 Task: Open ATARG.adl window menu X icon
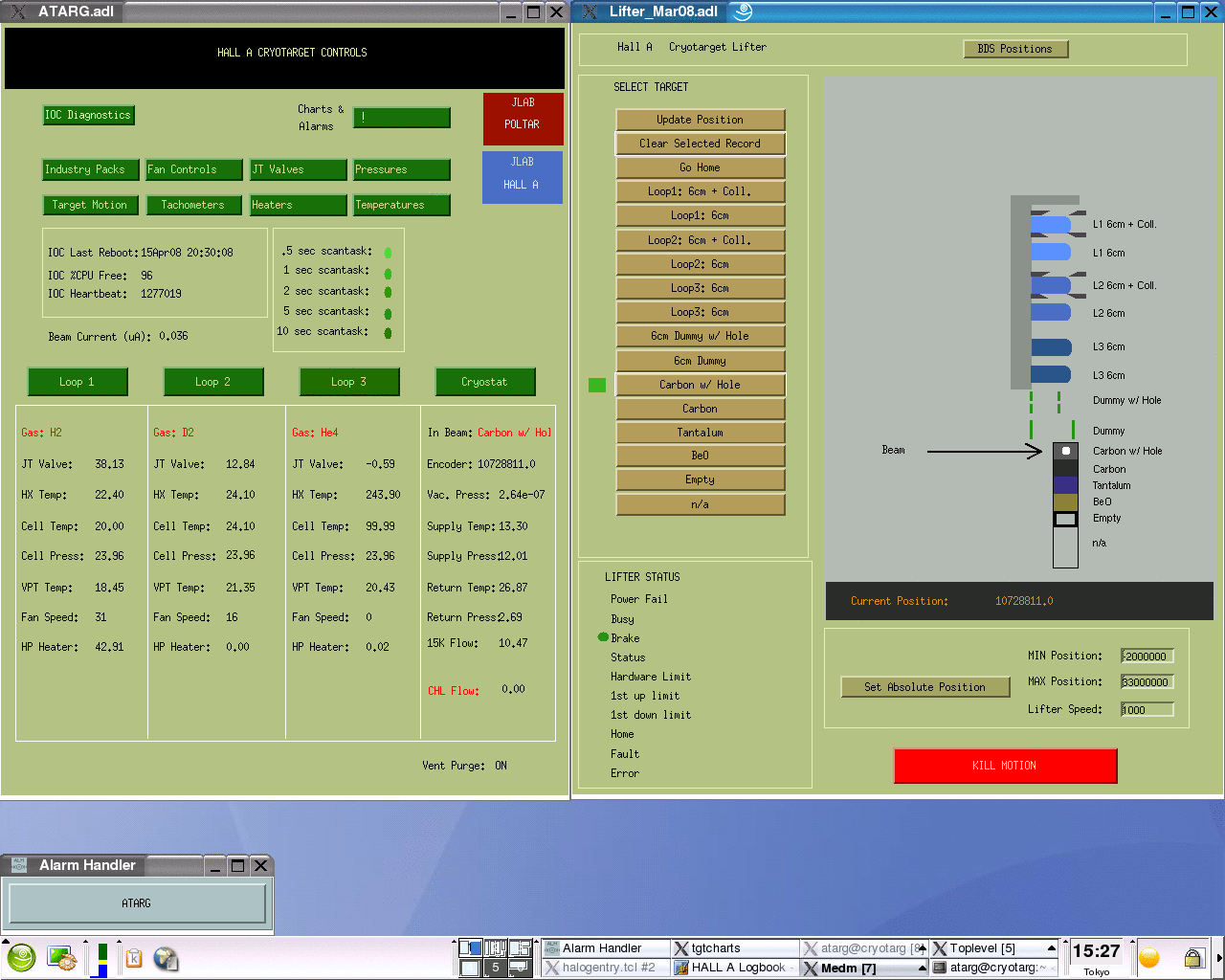click(18, 11)
